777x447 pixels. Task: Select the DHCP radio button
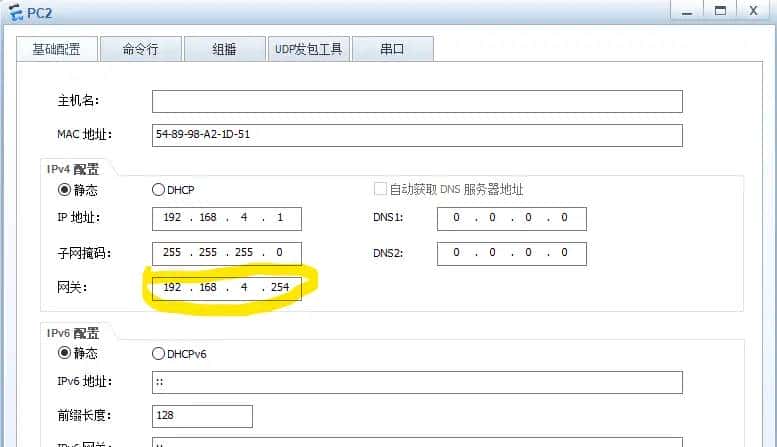coord(158,190)
